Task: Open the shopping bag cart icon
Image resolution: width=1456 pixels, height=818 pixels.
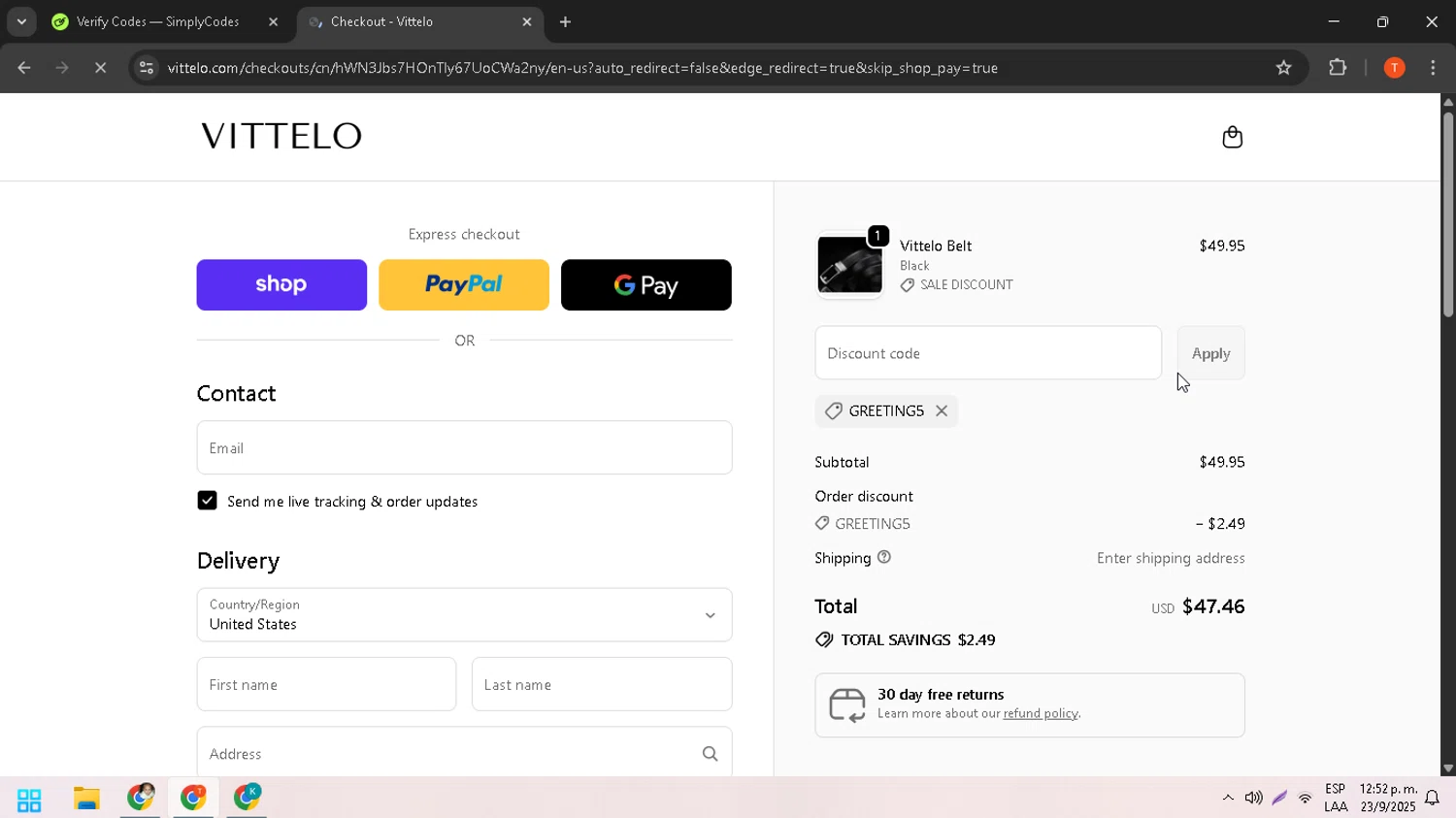Action: (x=1232, y=137)
